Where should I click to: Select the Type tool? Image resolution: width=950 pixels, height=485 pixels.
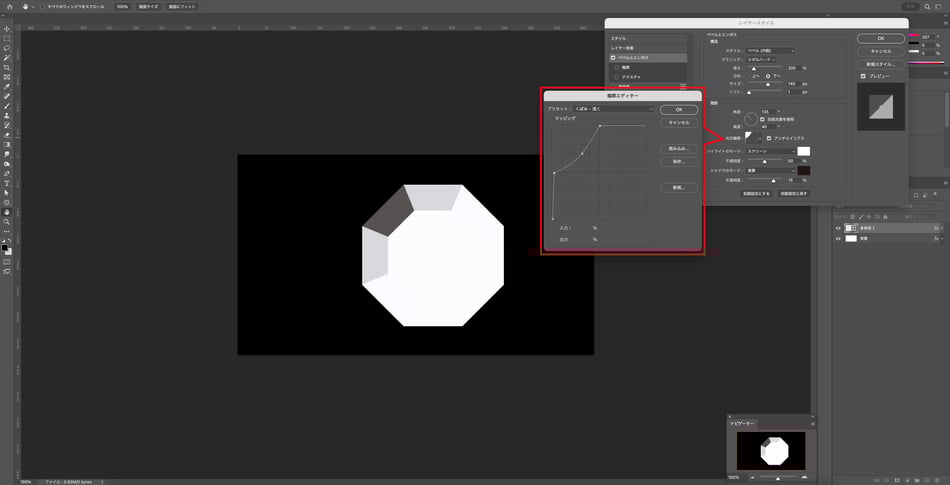point(6,183)
